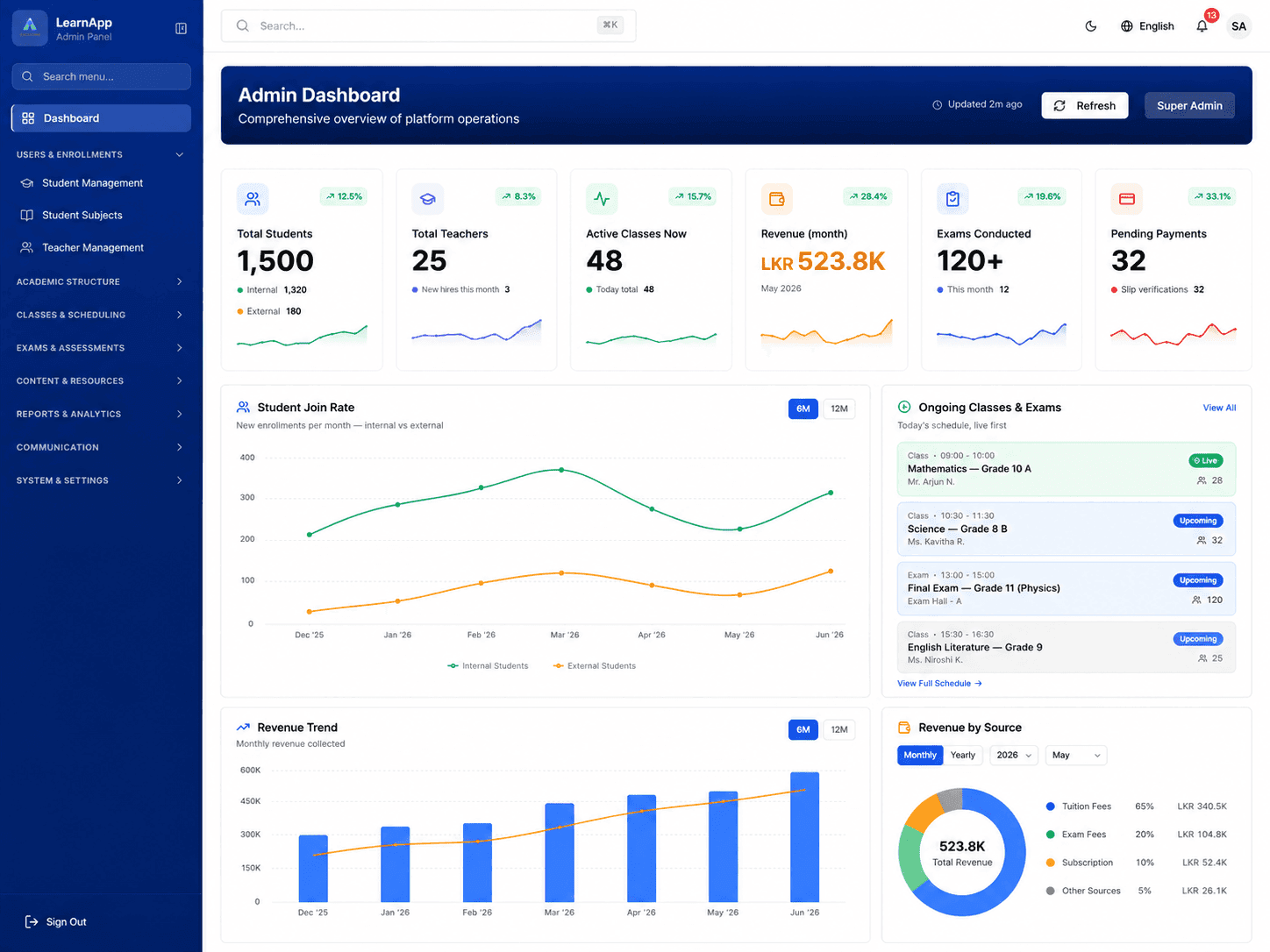This screenshot has width=1270, height=952.
Task: Click the Total Teachers graduation cap icon
Action: 428,199
